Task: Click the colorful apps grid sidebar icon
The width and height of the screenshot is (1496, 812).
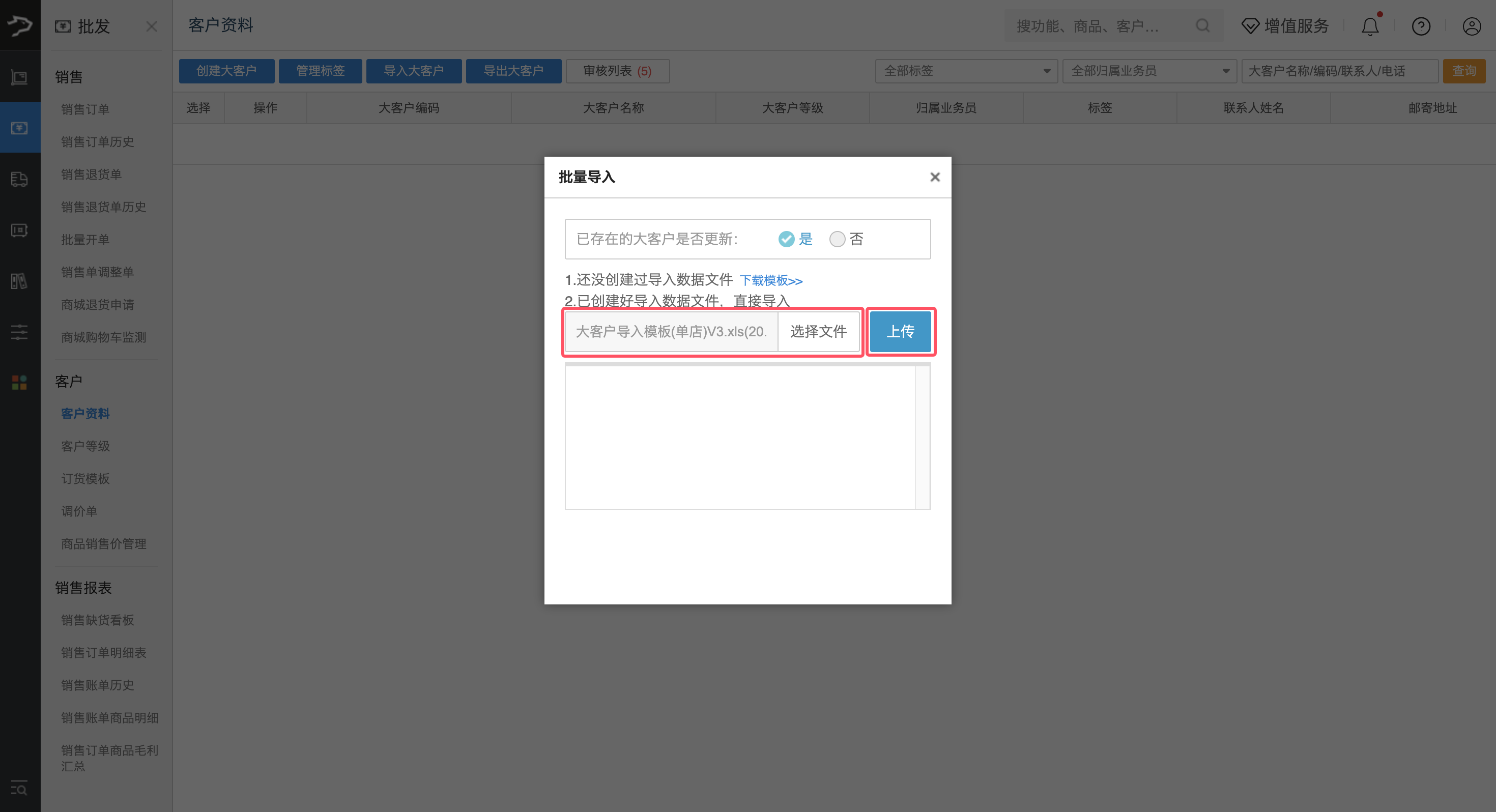Action: pyautogui.click(x=19, y=382)
